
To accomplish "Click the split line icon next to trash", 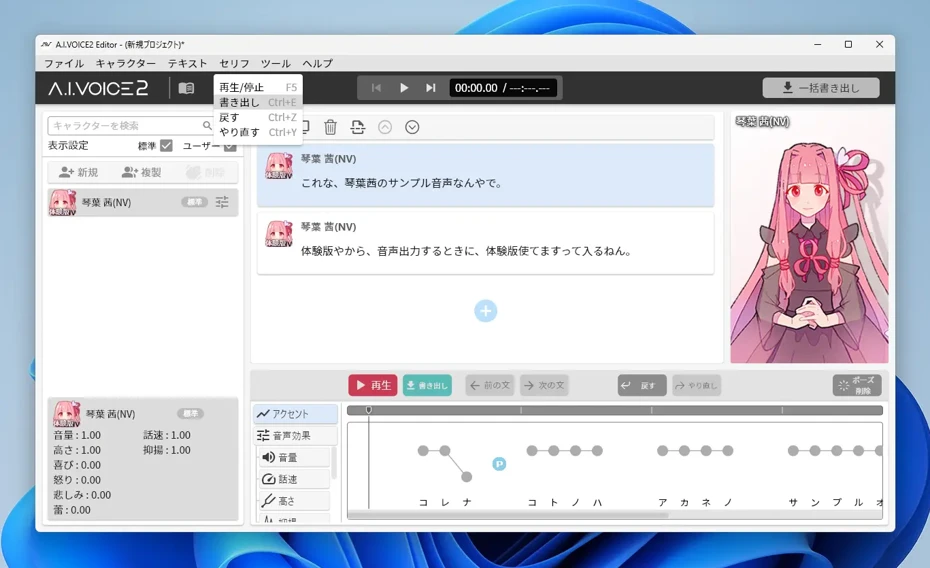I will 358,127.
